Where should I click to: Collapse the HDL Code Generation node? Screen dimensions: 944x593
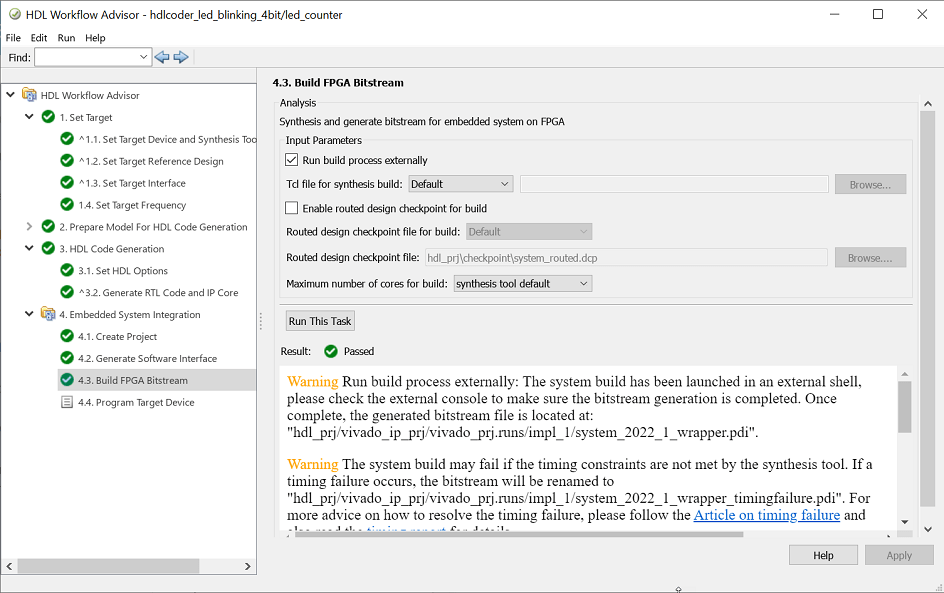pyautogui.click(x=29, y=249)
